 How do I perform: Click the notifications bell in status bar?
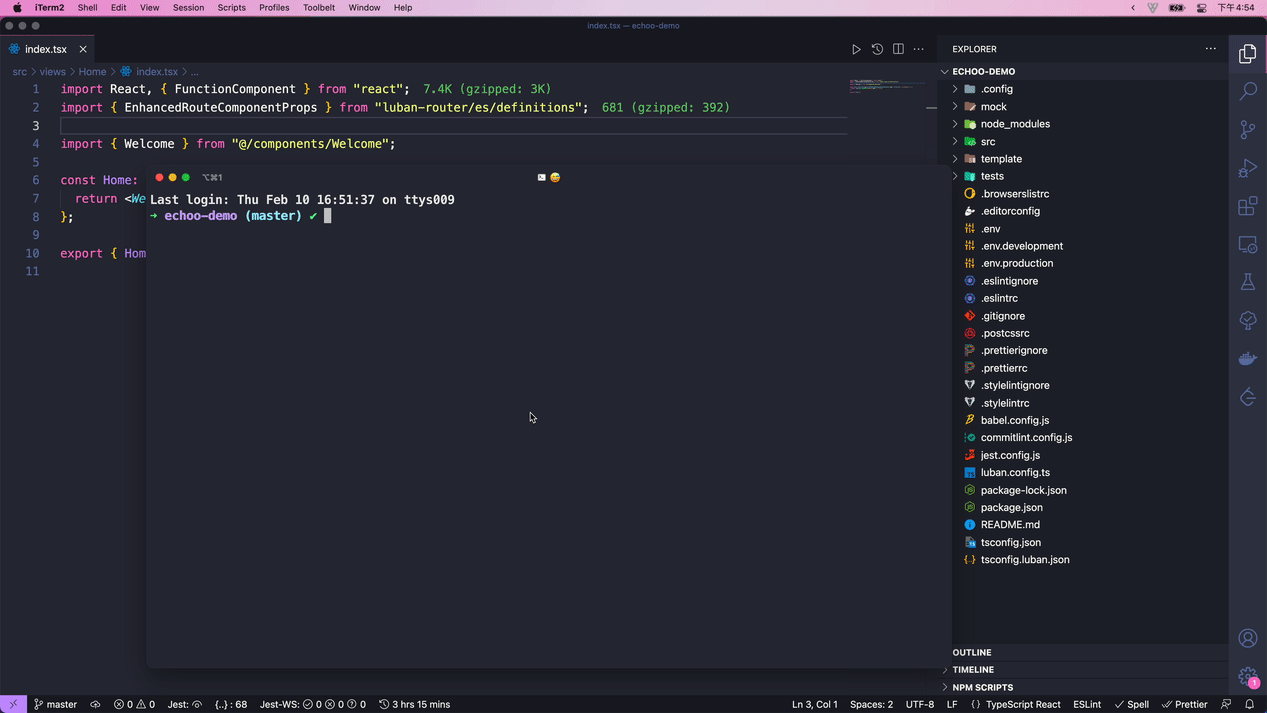click(x=1249, y=704)
